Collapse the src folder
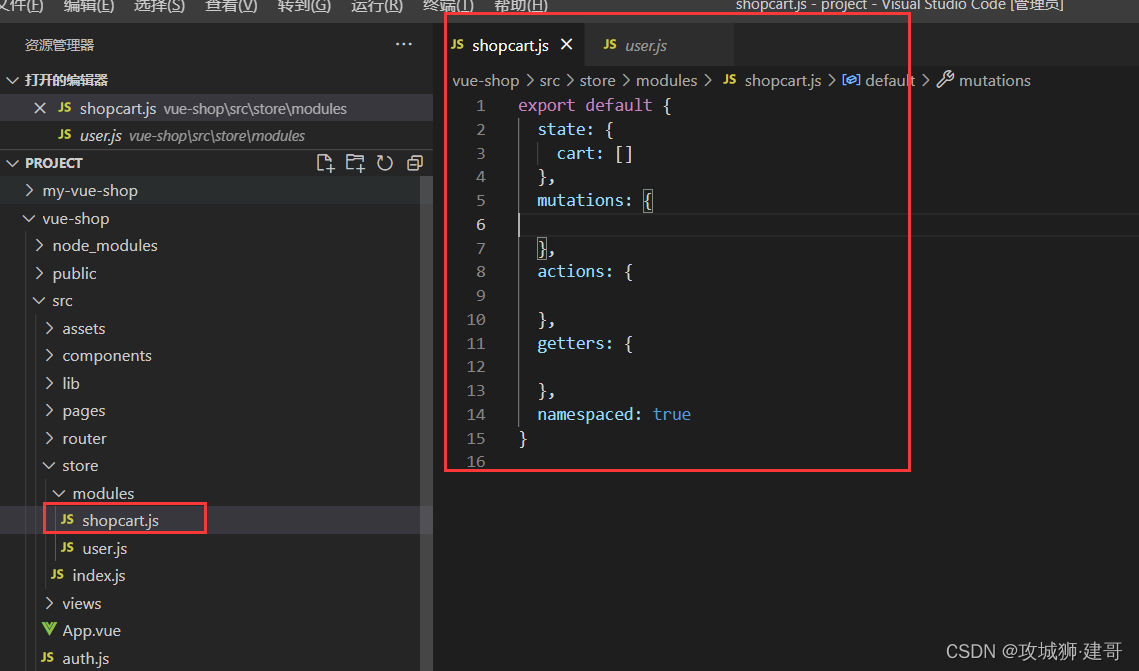Screen dimensions: 1139x671 (x=39, y=301)
